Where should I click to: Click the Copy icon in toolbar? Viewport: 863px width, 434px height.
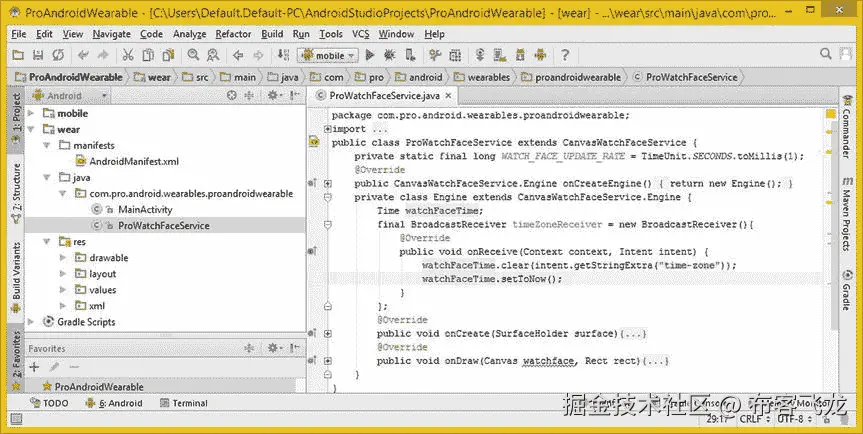pyautogui.click(x=148, y=55)
